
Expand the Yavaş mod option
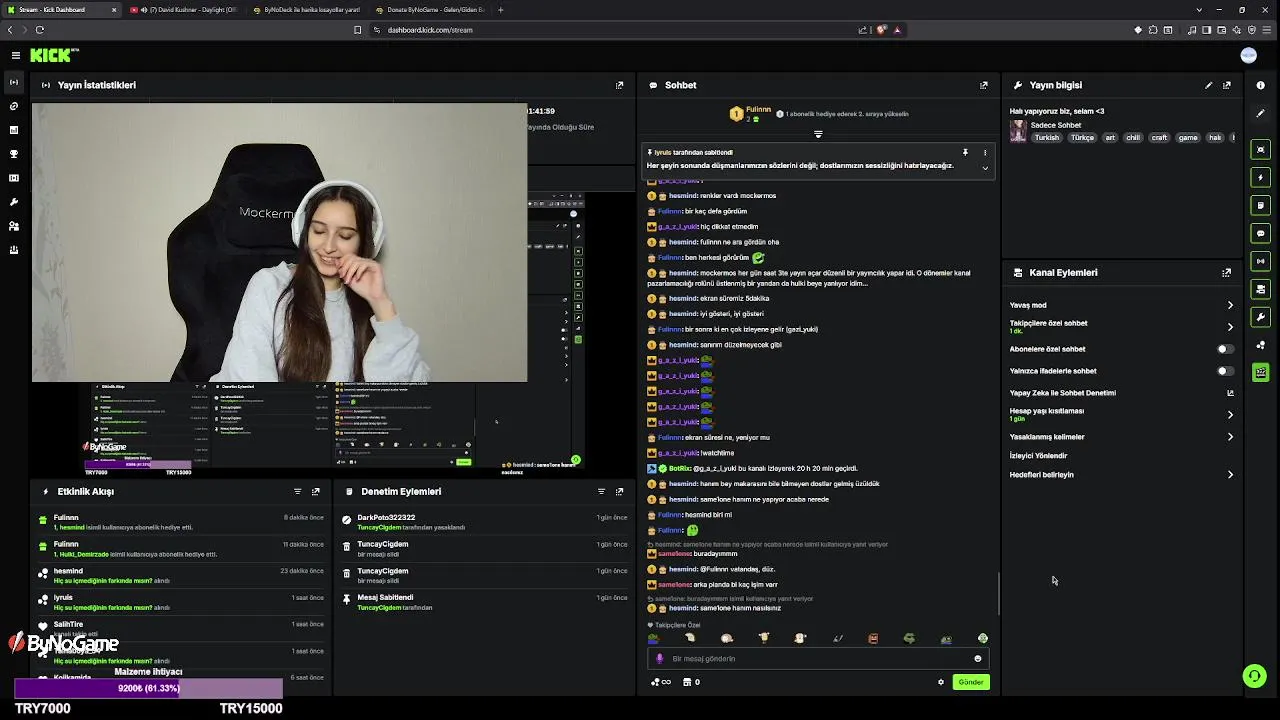tap(1230, 305)
